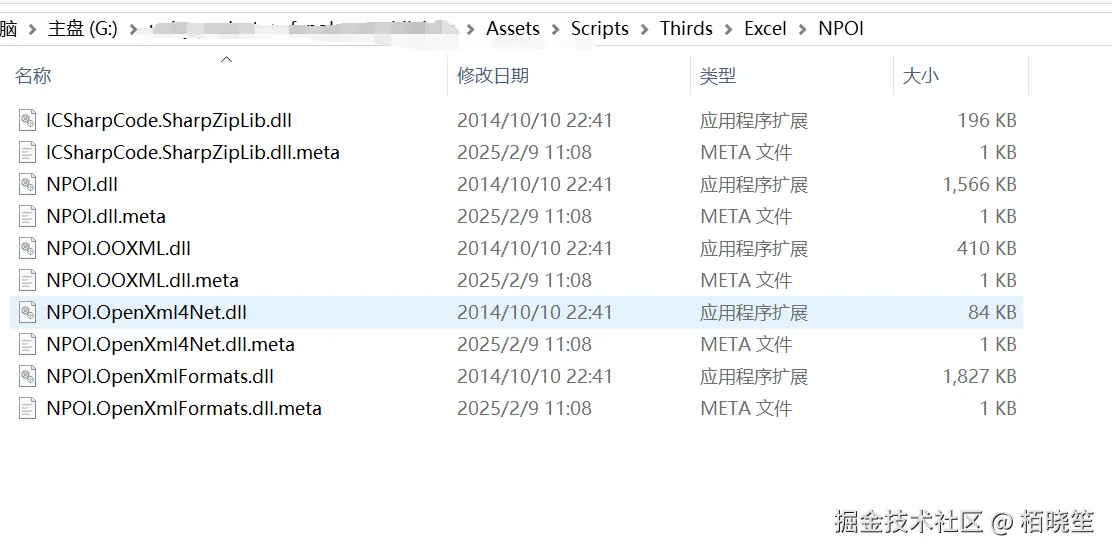Screen dimensions: 1112x553
Task: Select file name NPOI.OpenXml4Net.dll
Action: [x=146, y=312]
